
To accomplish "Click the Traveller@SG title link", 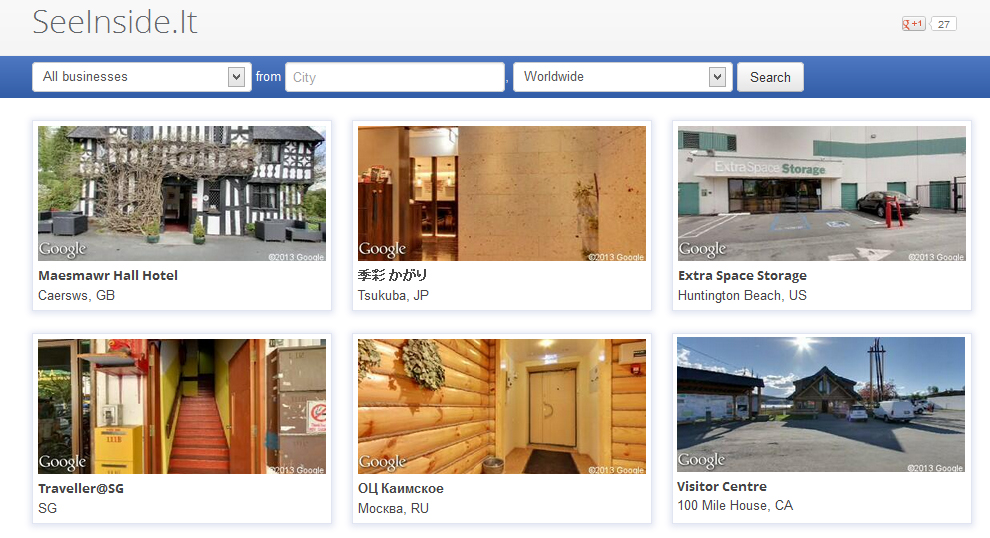I will 81,488.
